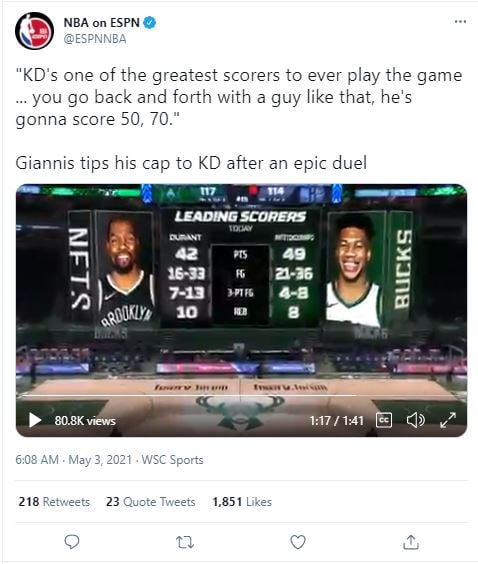Click the @ESPNNBA handle

click(95, 38)
